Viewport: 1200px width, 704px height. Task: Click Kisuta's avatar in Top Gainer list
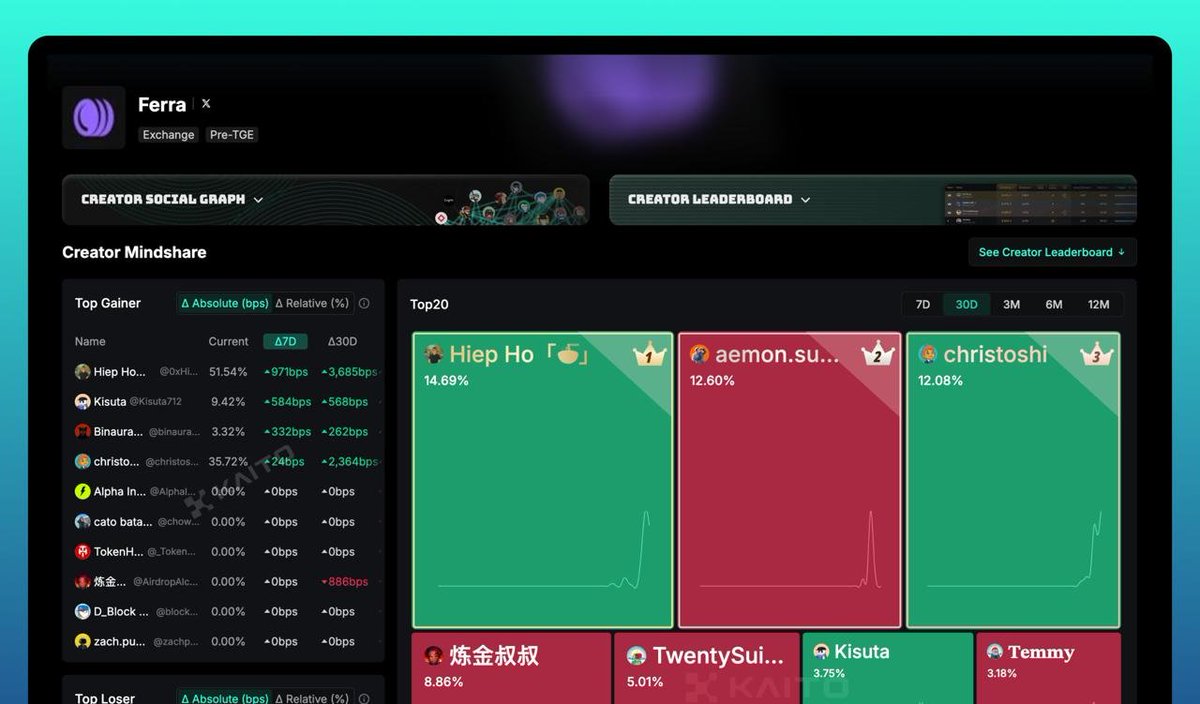pyautogui.click(x=83, y=402)
